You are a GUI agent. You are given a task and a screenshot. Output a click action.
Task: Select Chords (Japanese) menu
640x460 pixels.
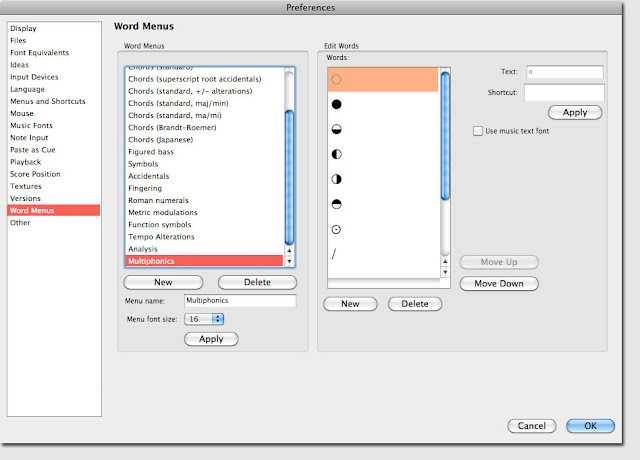coord(160,140)
